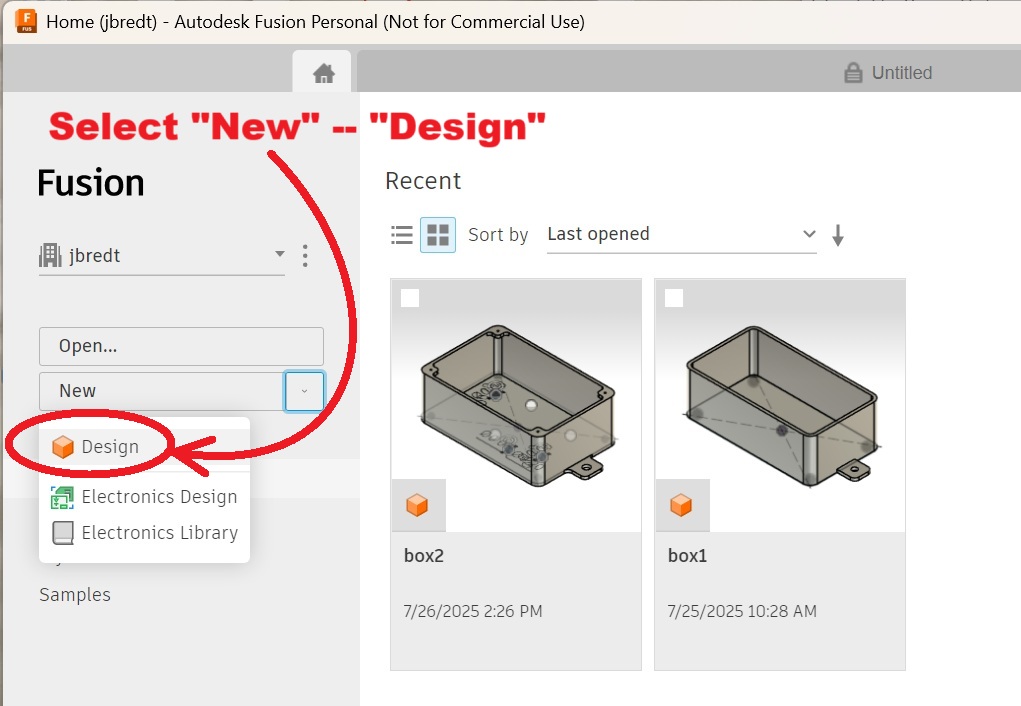This screenshot has height=706, width=1021.
Task: Click the Fusion logo in the title bar
Action: 26,21
